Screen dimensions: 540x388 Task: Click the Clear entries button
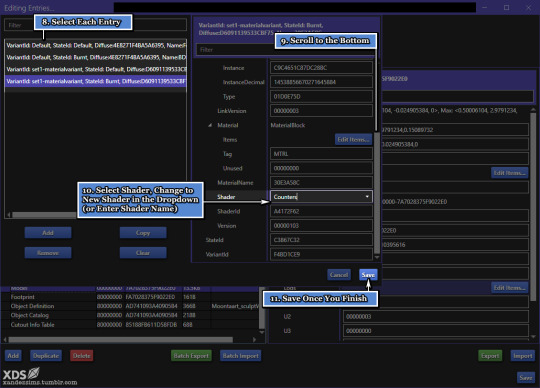[143, 253]
